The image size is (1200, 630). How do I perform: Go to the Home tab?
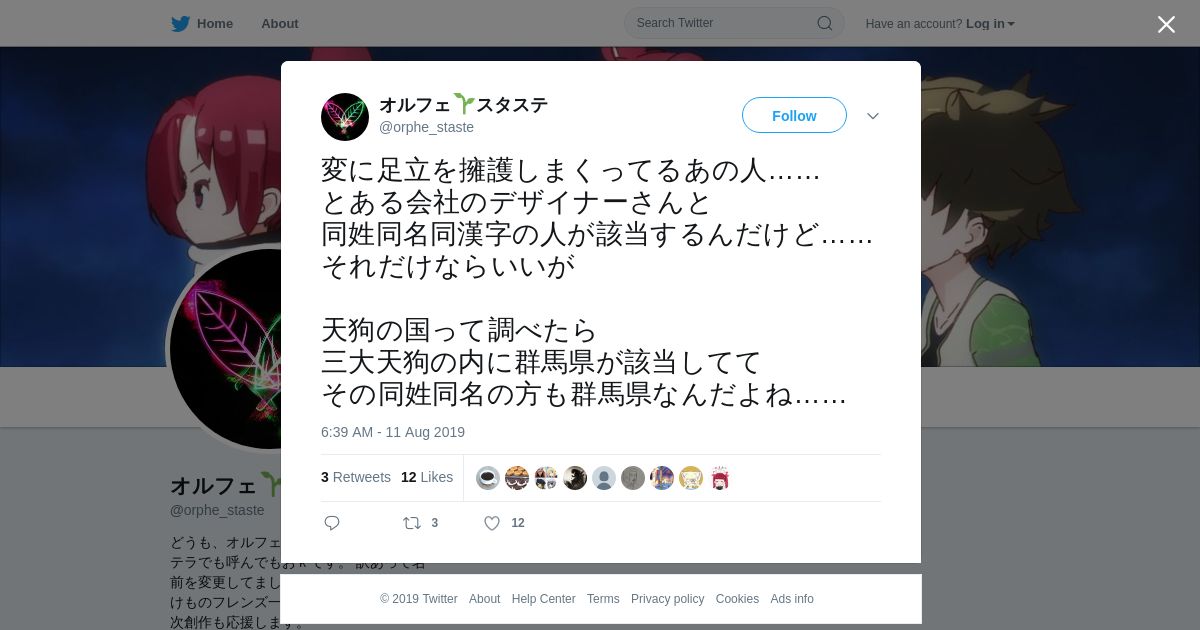point(215,23)
